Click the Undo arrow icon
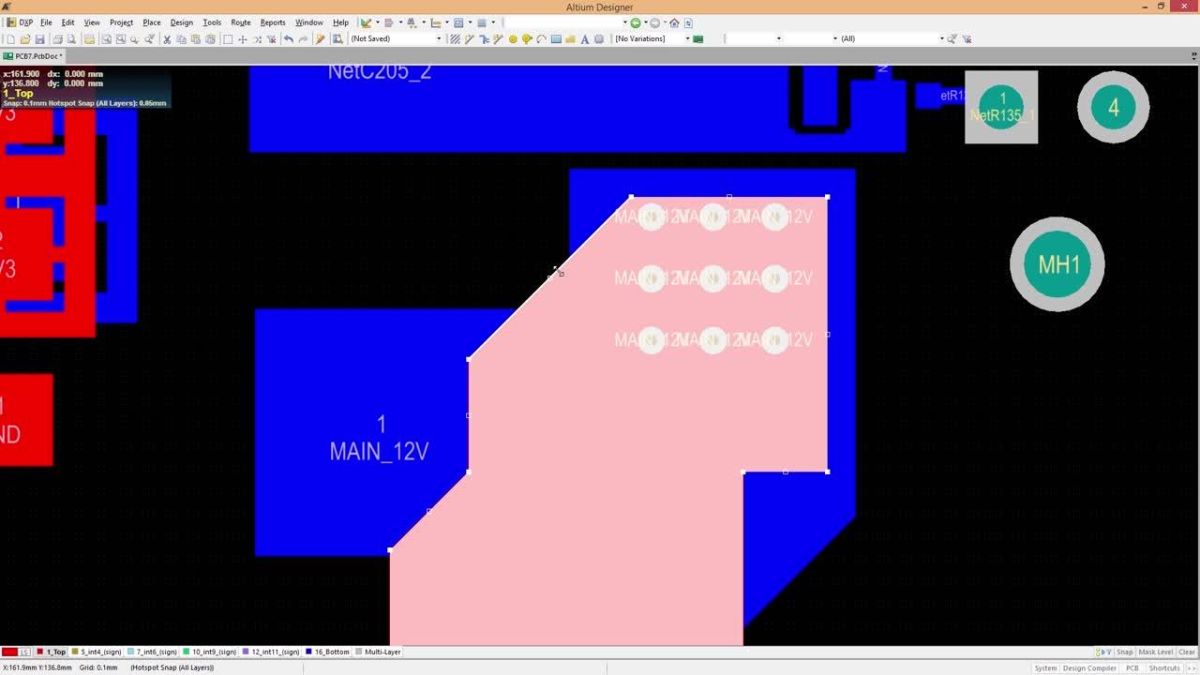The width and height of the screenshot is (1200, 675). [x=288, y=38]
